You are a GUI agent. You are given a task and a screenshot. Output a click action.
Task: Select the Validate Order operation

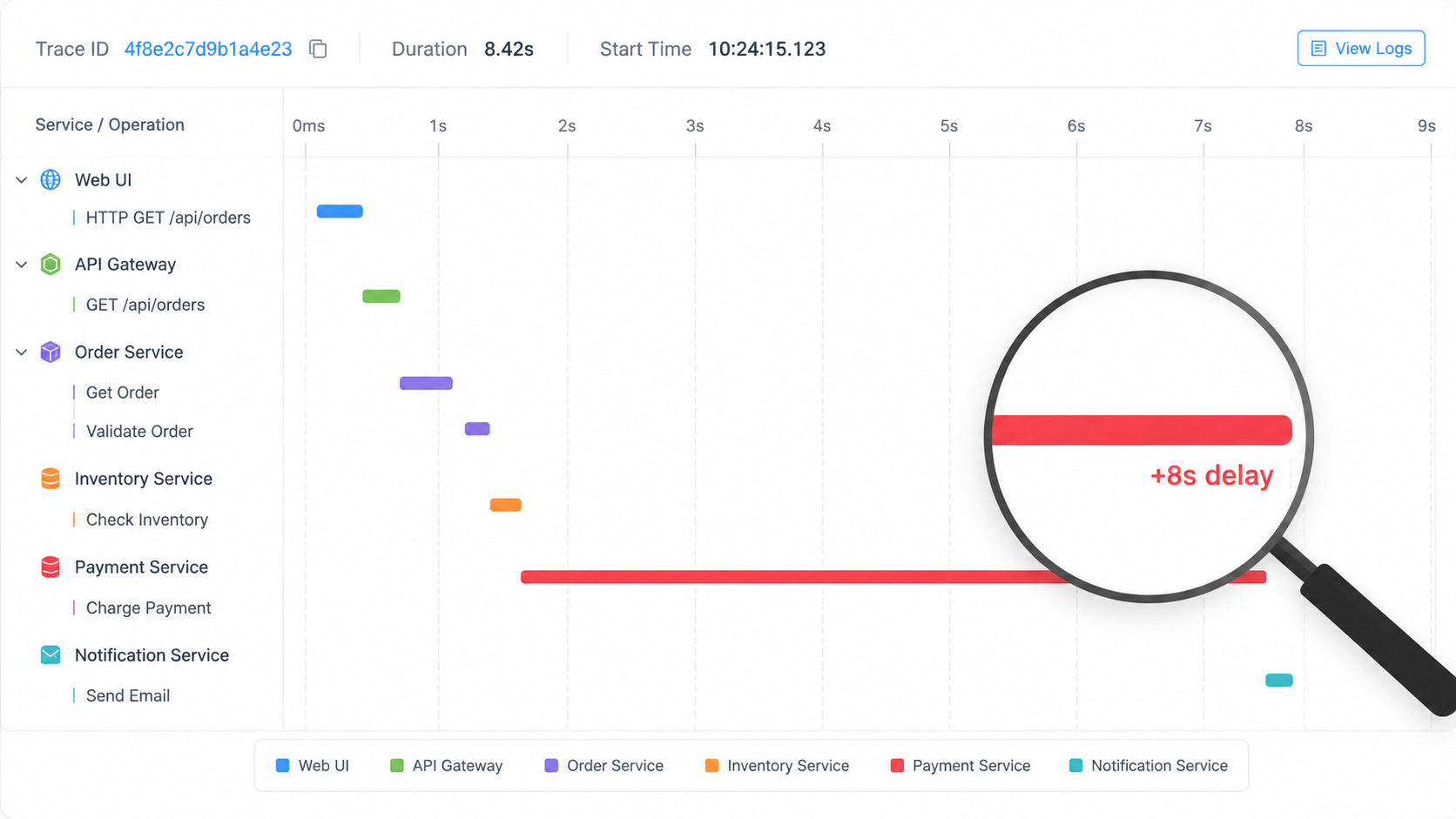click(139, 431)
